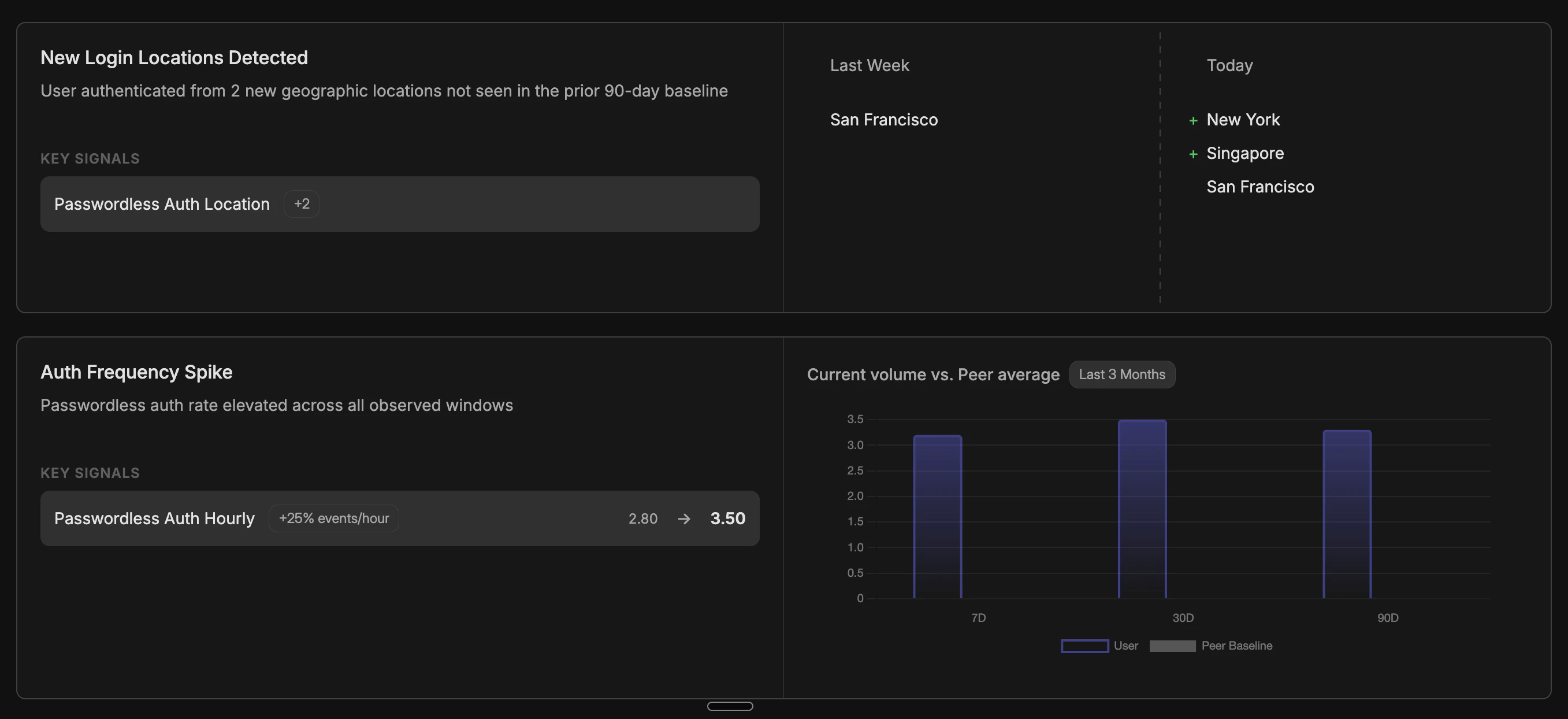
Task: Click the Auth Frequency Spike heading
Action: [136, 372]
